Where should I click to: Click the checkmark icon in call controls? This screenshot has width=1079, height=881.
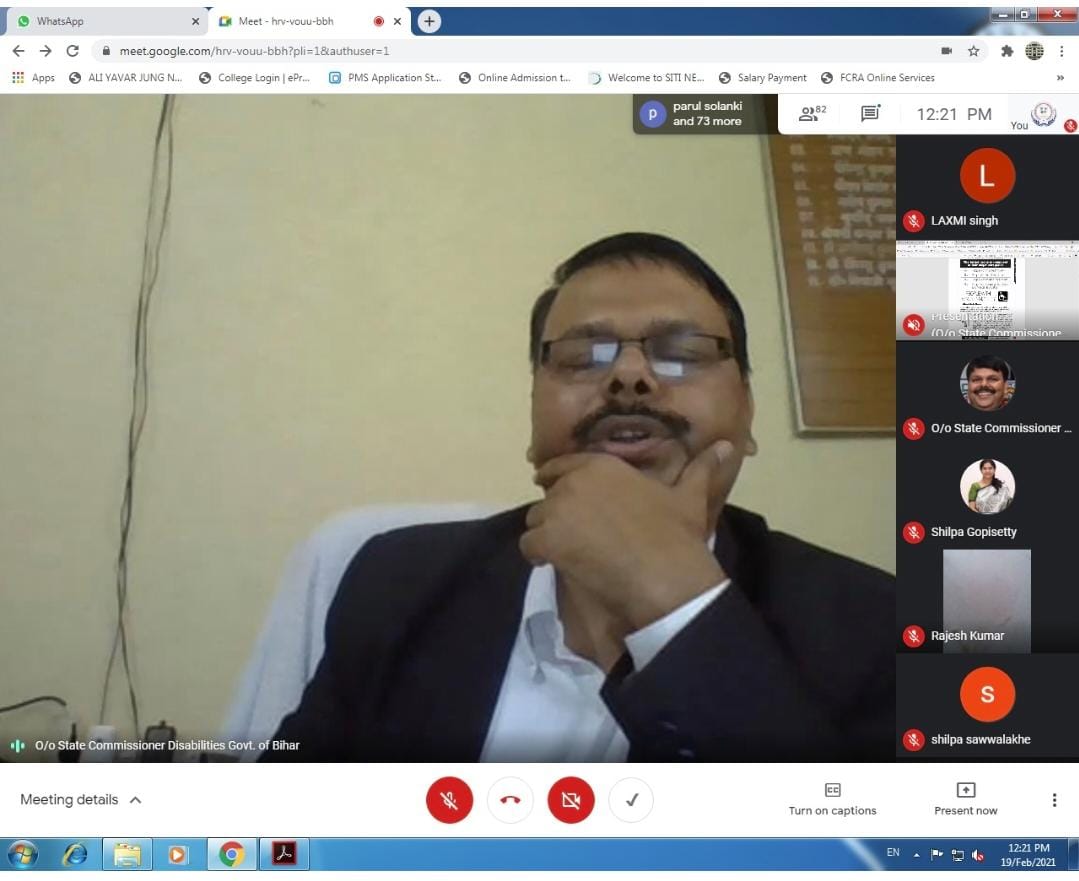[631, 800]
